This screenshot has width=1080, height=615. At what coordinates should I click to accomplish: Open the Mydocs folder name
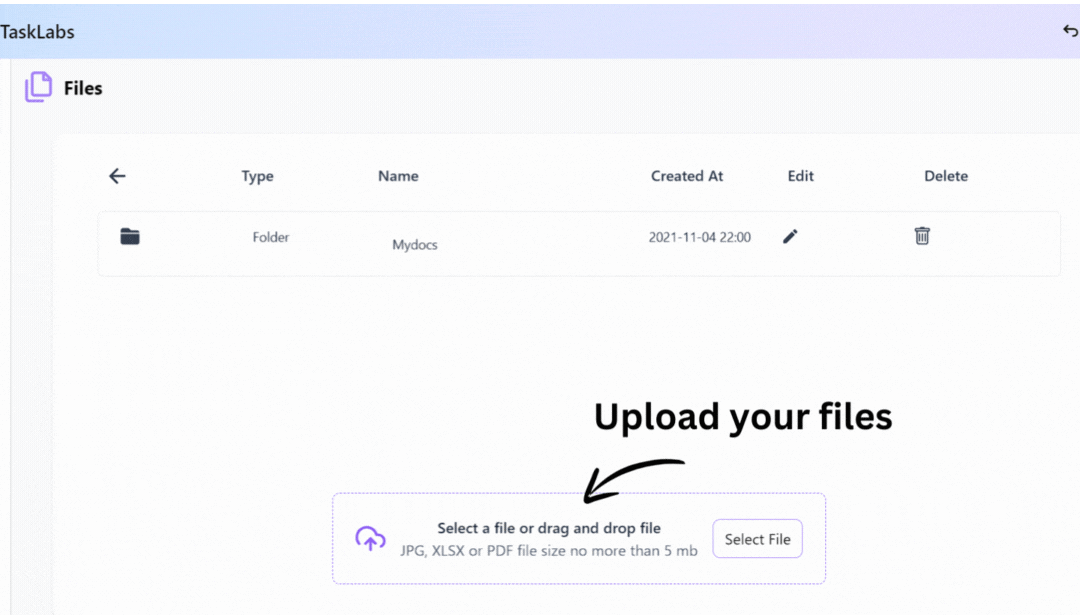click(415, 244)
